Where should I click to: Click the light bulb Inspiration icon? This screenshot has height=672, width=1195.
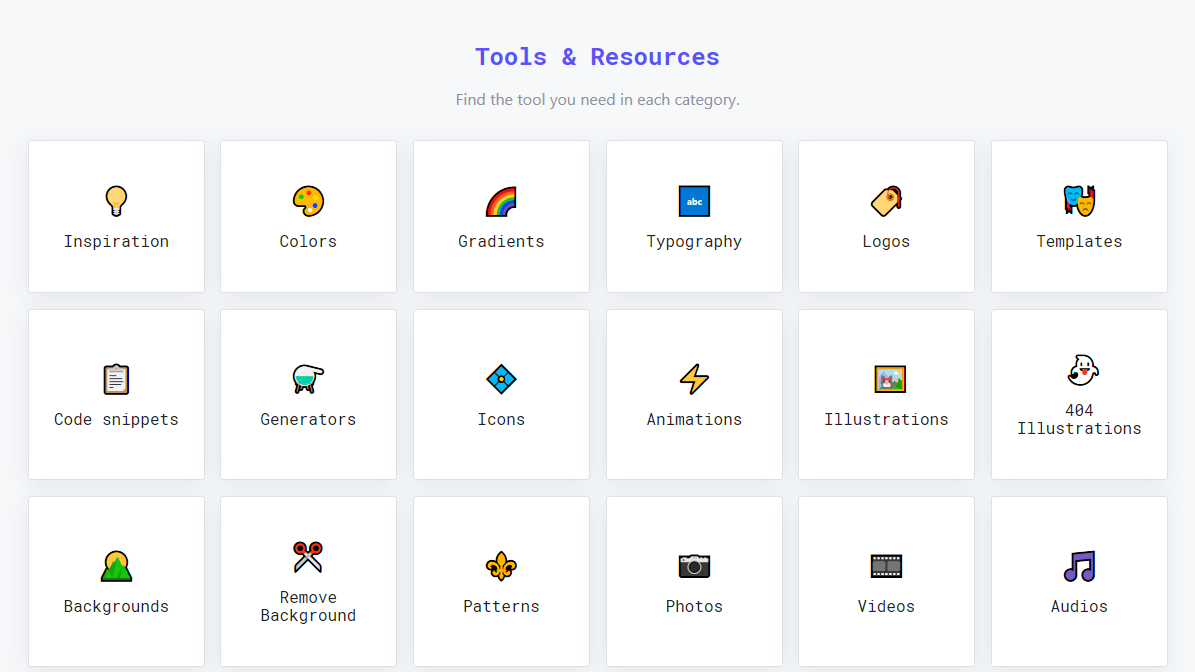[116, 201]
